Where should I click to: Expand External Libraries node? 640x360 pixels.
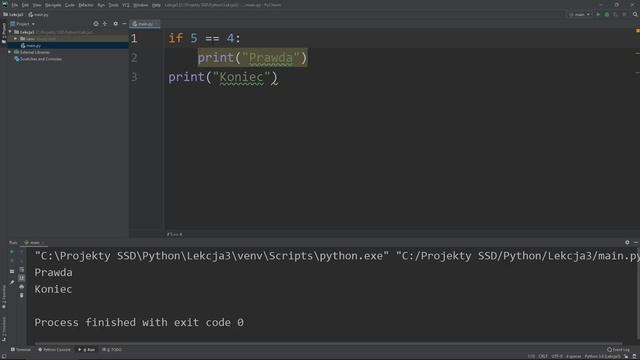pyautogui.click(x=9, y=52)
